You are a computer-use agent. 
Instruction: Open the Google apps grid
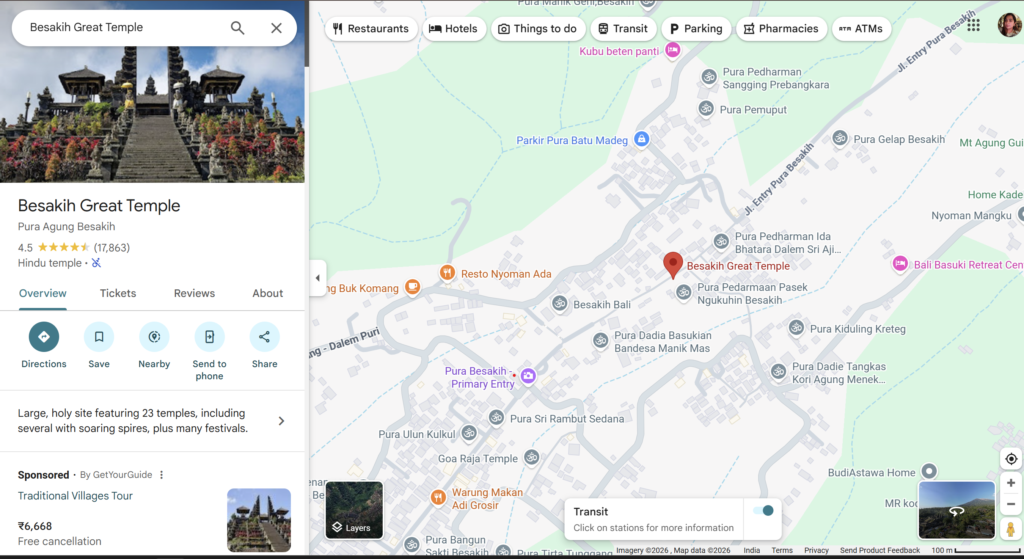pyautogui.click(x=973, y=25)
